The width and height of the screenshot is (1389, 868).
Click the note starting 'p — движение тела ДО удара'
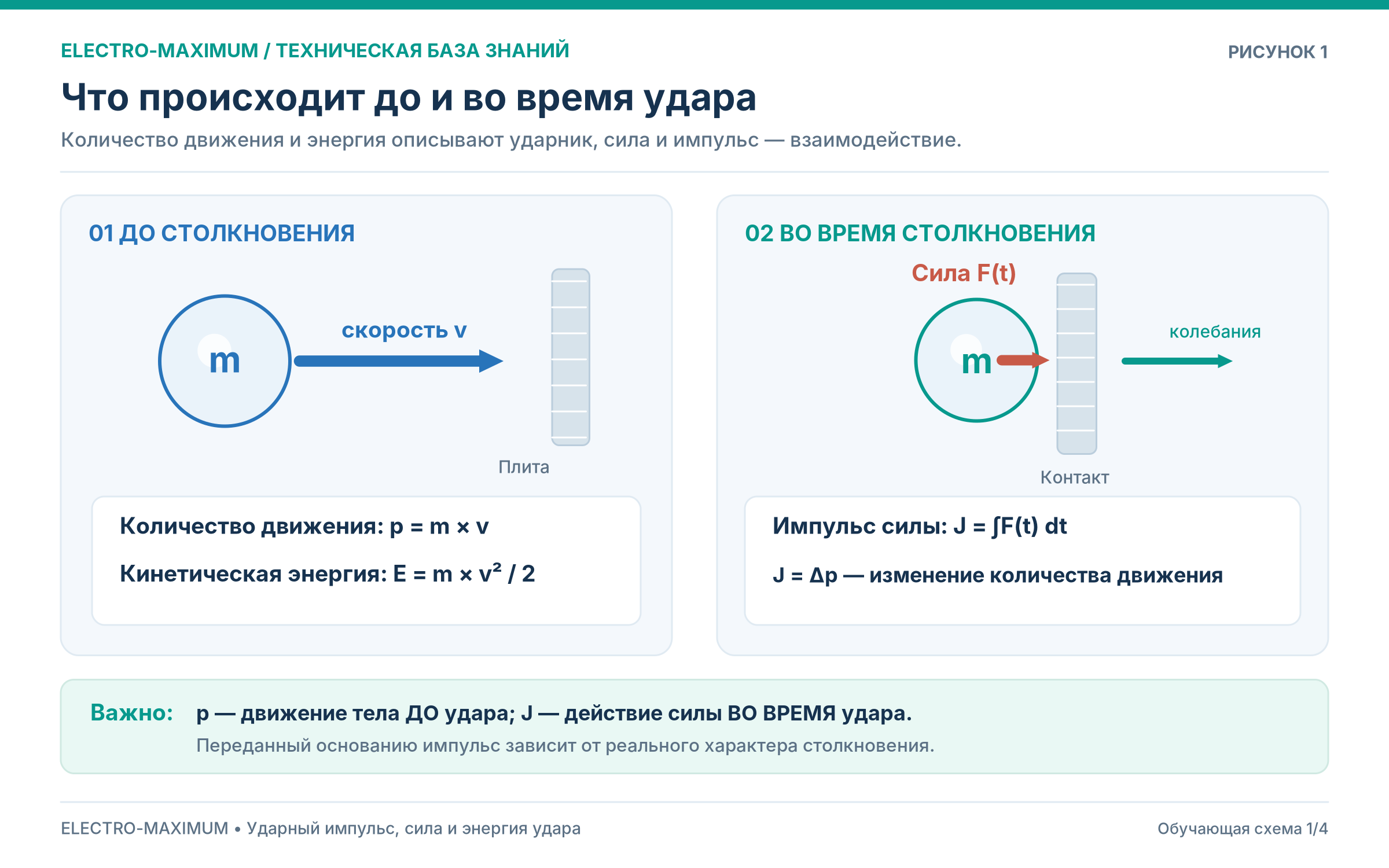pos(554,713)
